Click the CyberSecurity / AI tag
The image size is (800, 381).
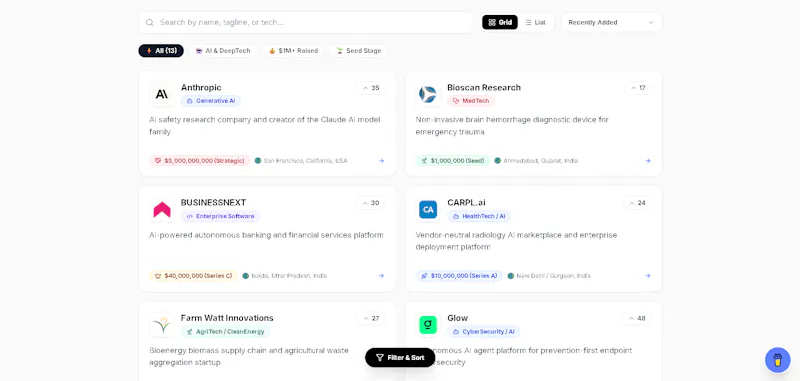(484, 332)
